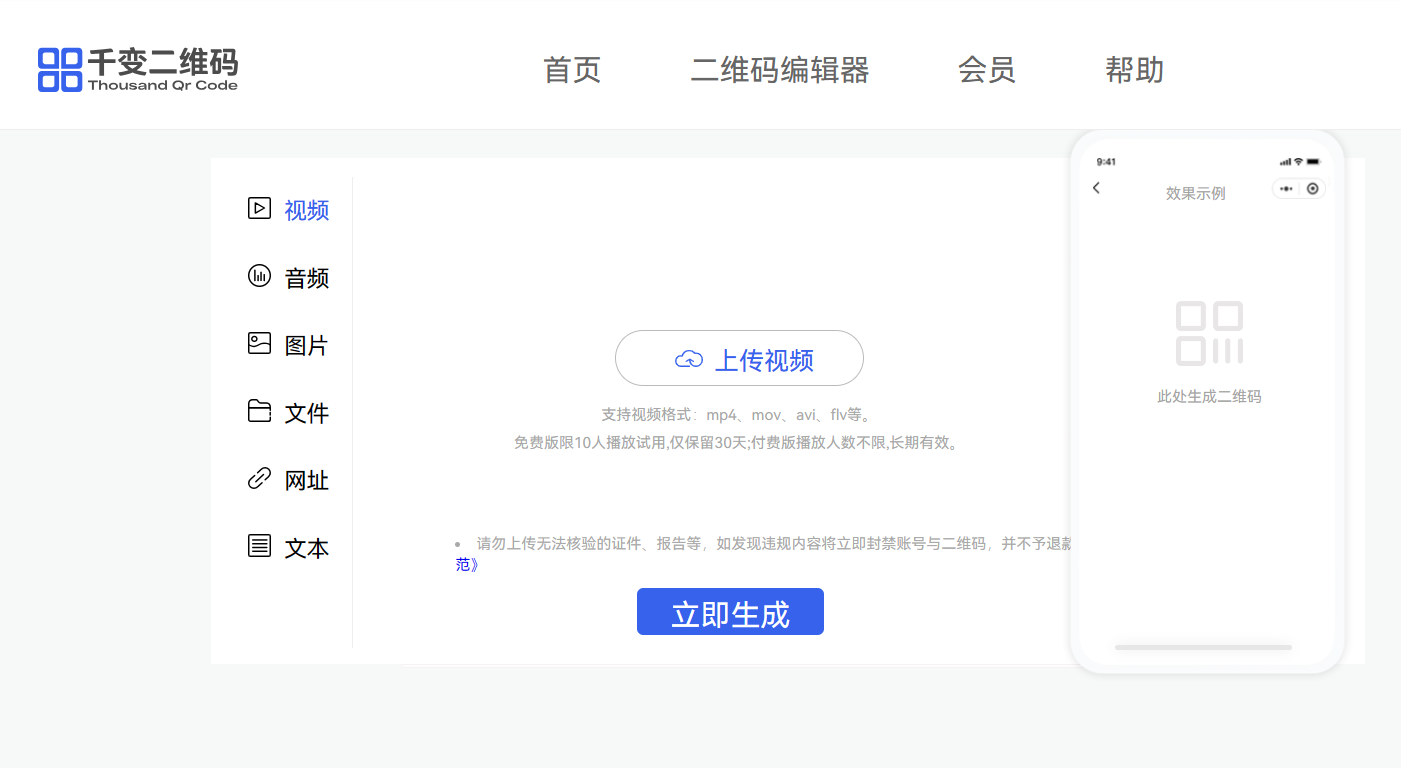Open the 首页 home page
The height and width of the screenshot is (777, 1401).
point(572,70)
